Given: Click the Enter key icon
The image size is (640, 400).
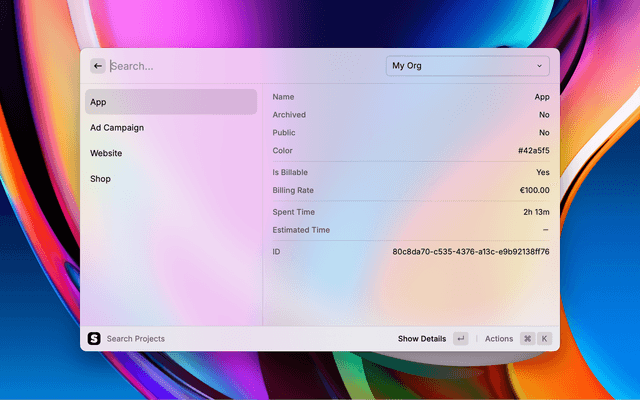Looking at the screenshot, I should coord(460,339).
